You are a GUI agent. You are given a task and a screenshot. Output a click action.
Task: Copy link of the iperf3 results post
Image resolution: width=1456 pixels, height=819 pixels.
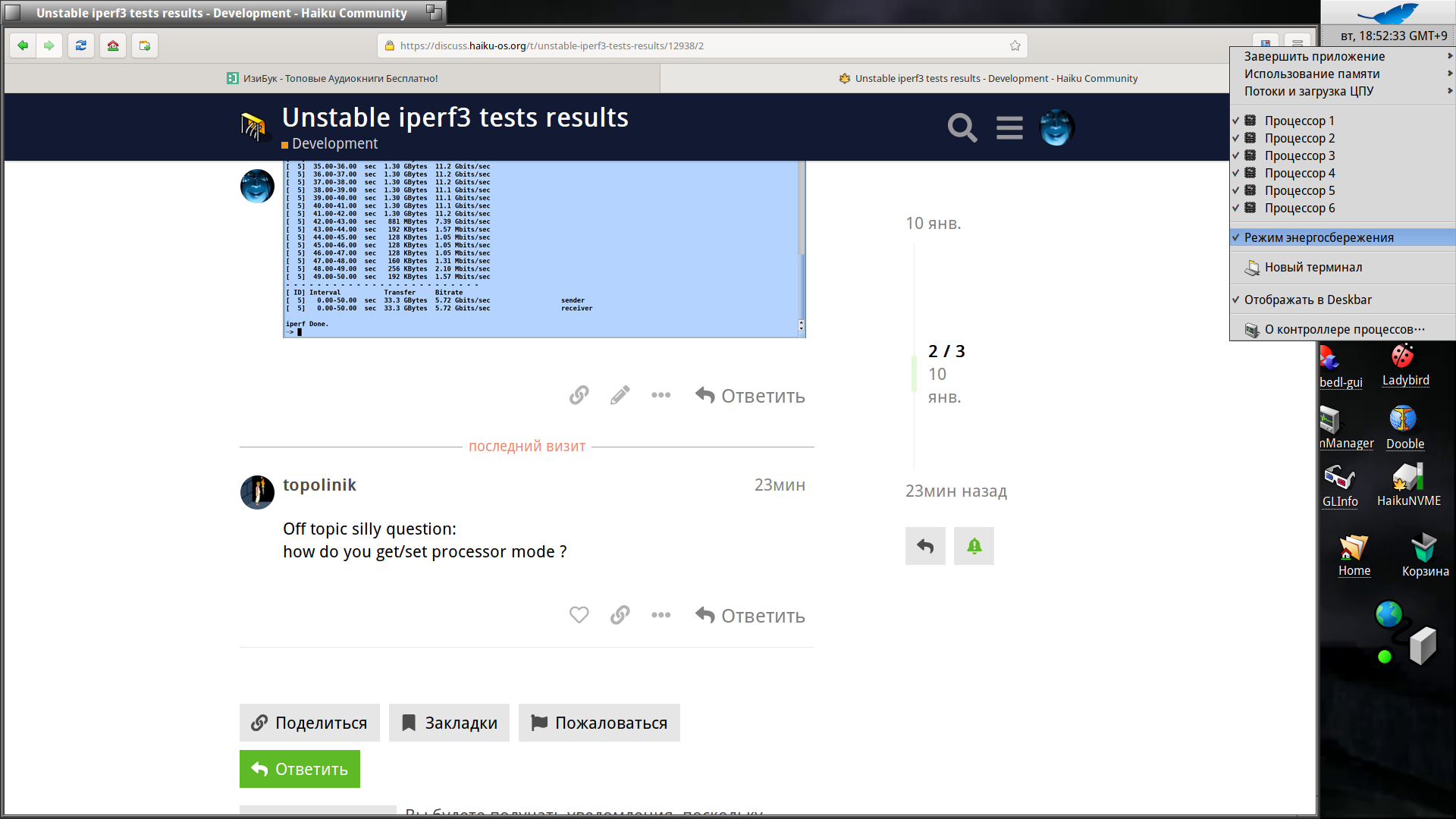pos(579,395)
